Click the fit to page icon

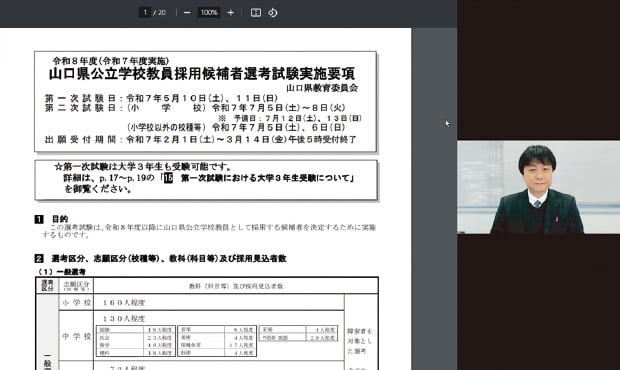click(256, 13)
